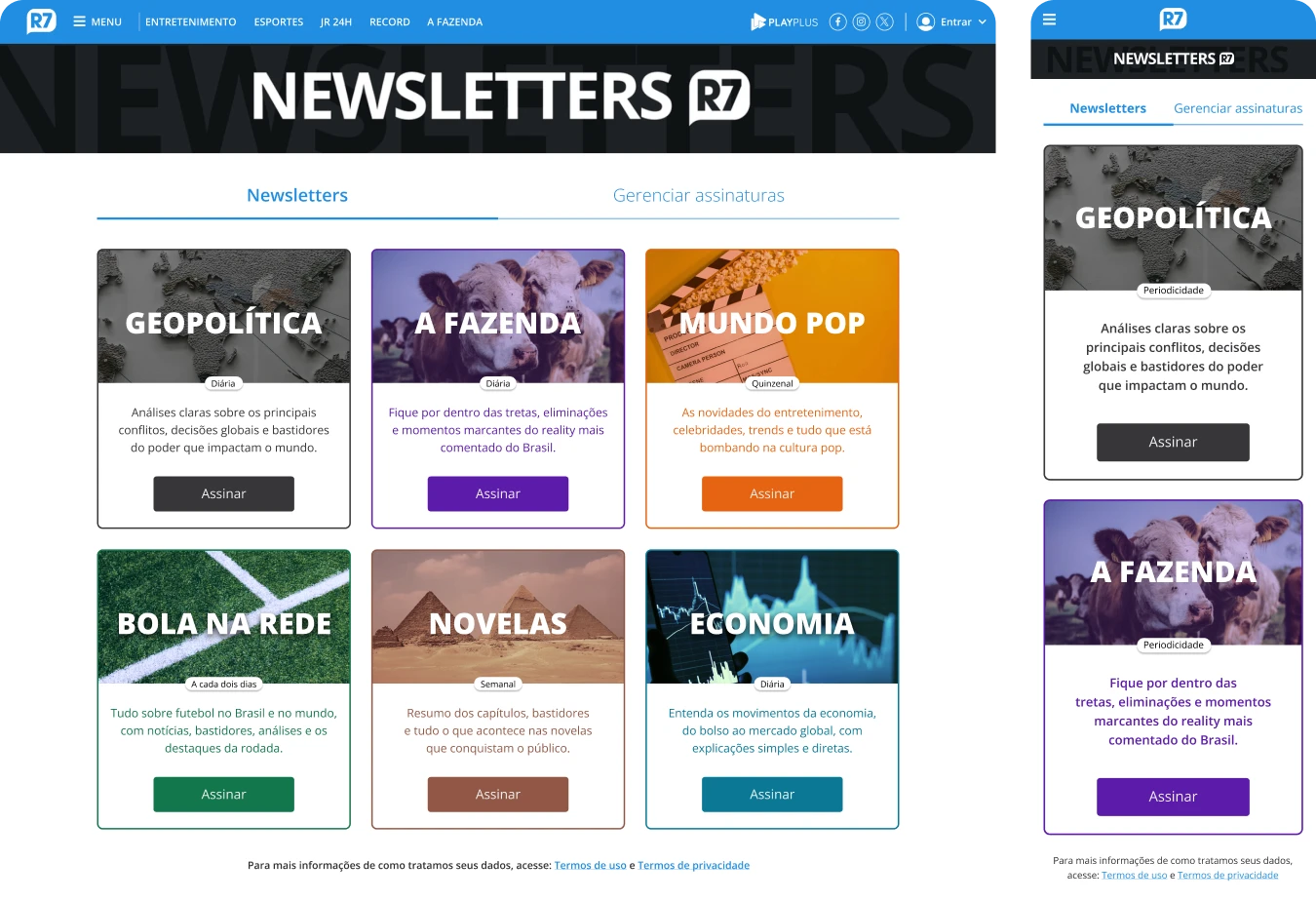
Task: Open the PlayPlus logo link
Action: tap(784, 21)
